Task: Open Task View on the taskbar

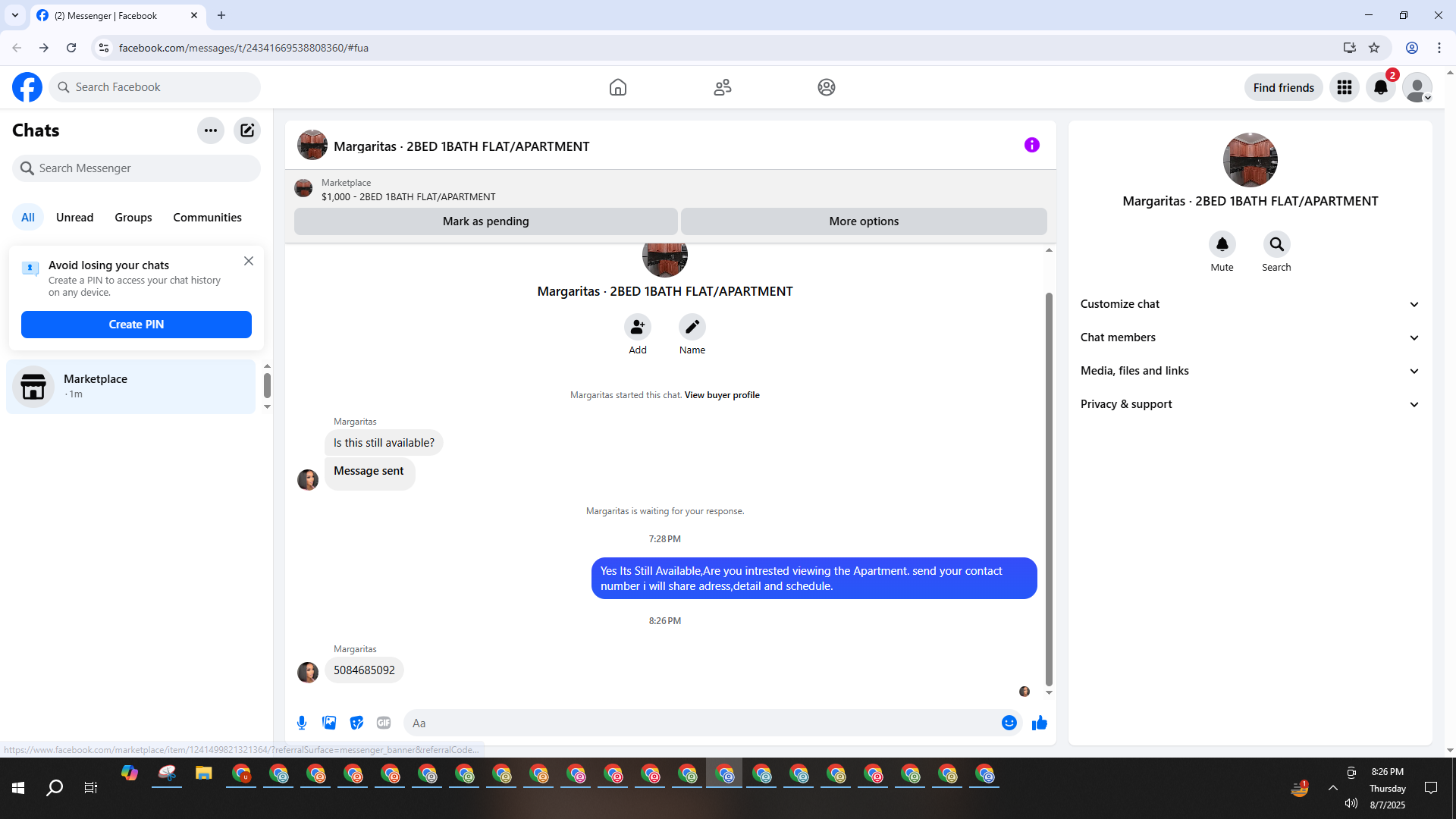Action: point(91,788)
